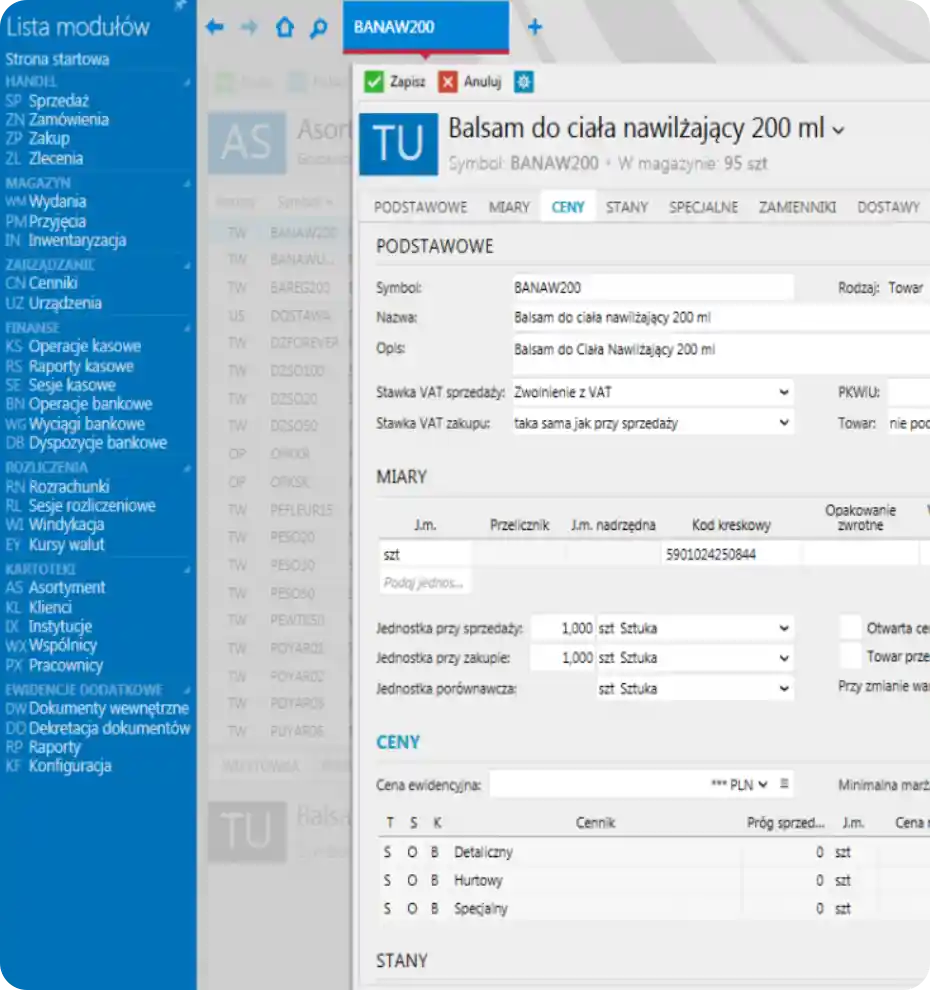
Task: Open Strona startowa in sidebar
Action: [57, 59]
